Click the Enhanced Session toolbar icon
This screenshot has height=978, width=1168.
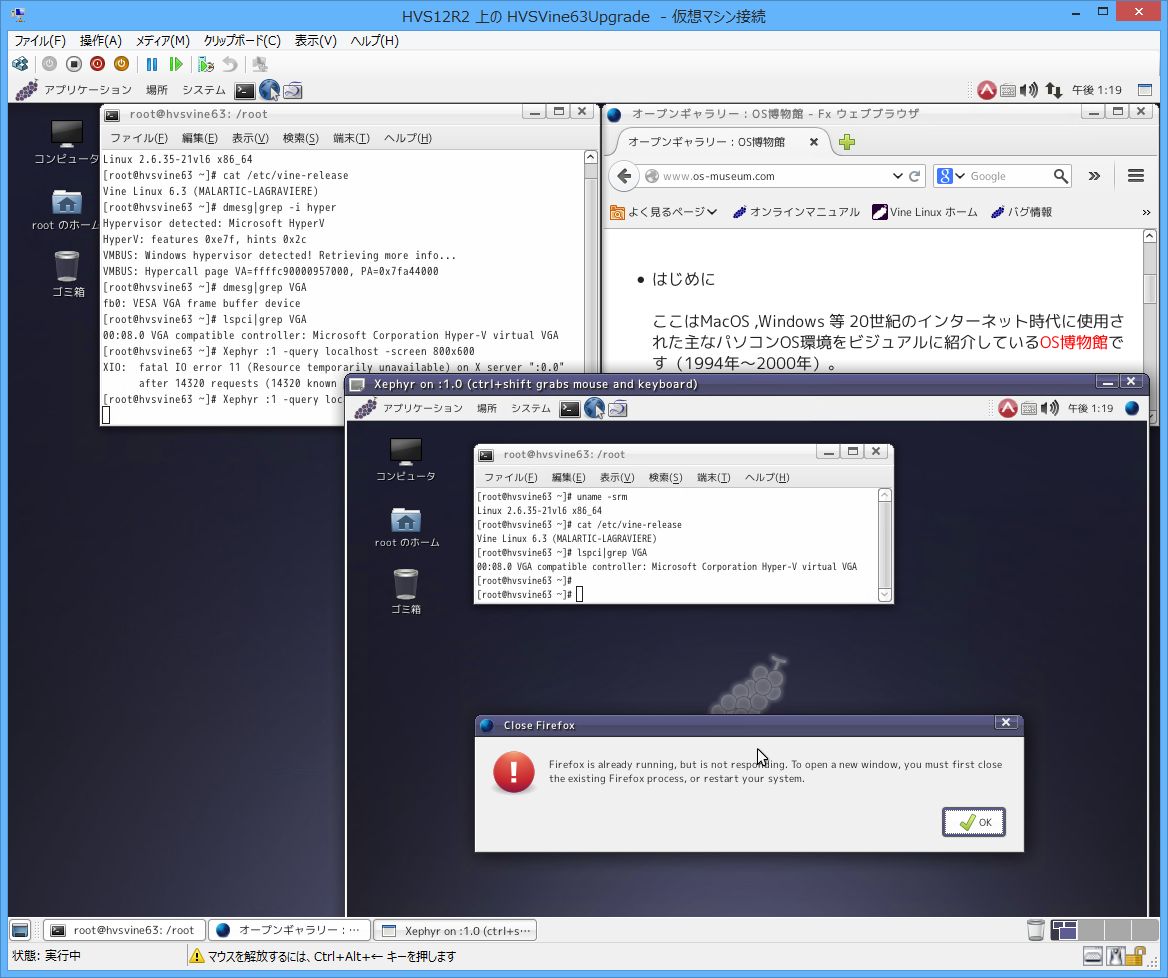(259, 64)
